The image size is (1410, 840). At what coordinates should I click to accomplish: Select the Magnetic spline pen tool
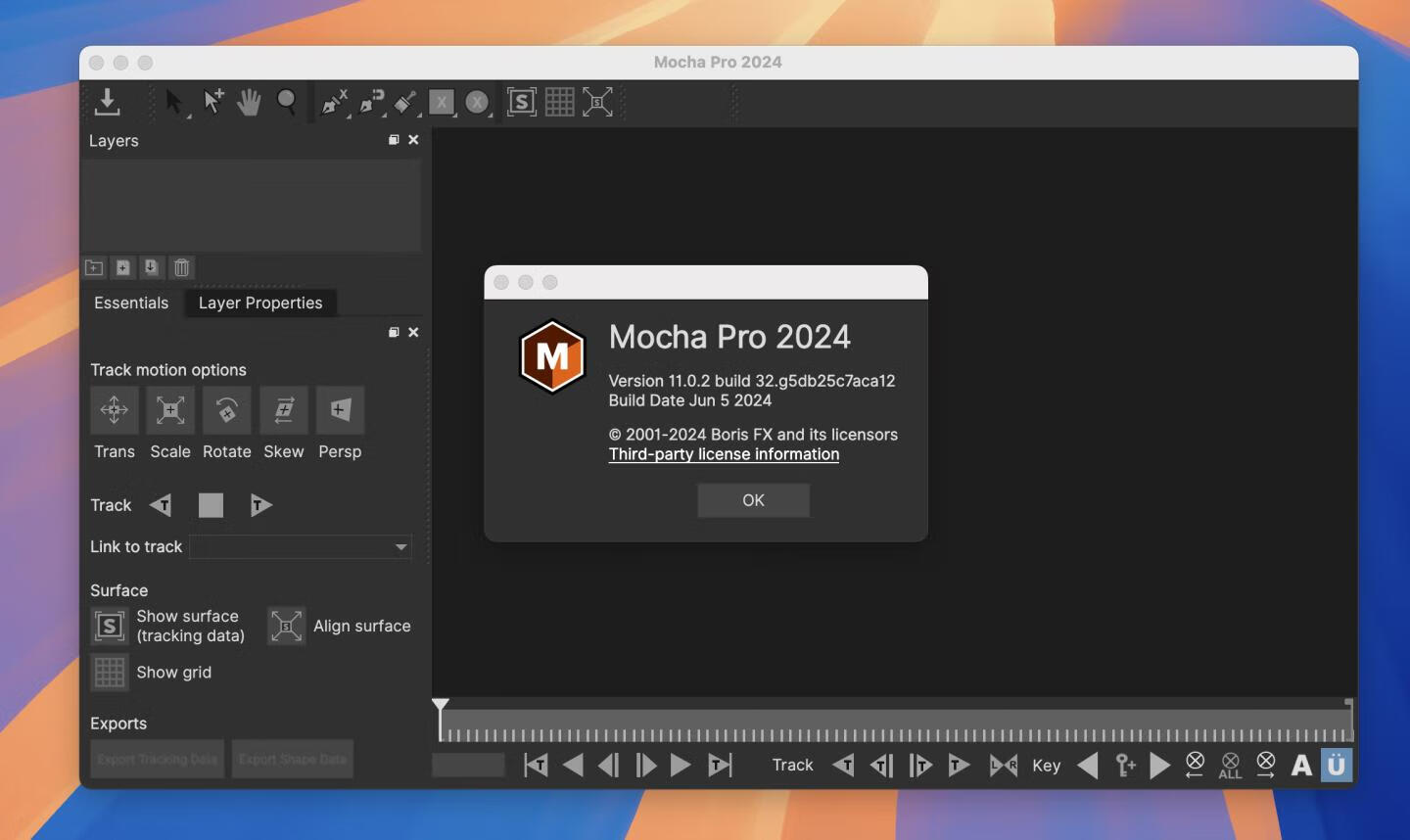click(371, 102)
